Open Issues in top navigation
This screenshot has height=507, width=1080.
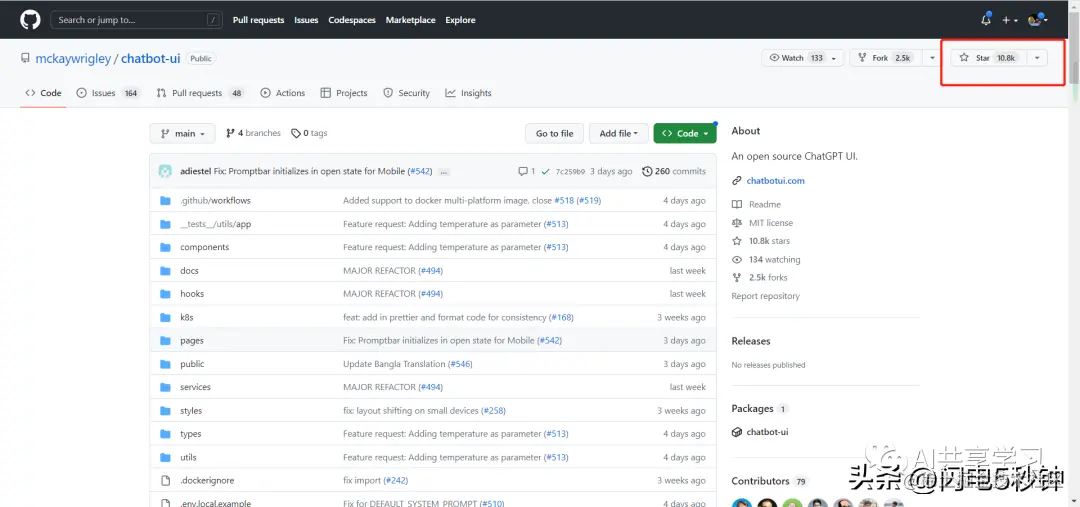click(x=307, y=20)
